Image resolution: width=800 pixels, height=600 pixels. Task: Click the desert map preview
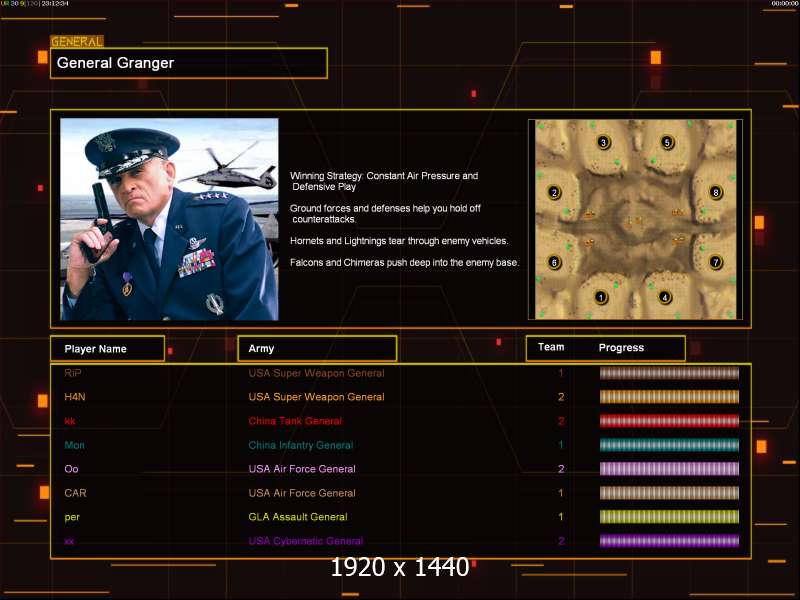point(636,219)
